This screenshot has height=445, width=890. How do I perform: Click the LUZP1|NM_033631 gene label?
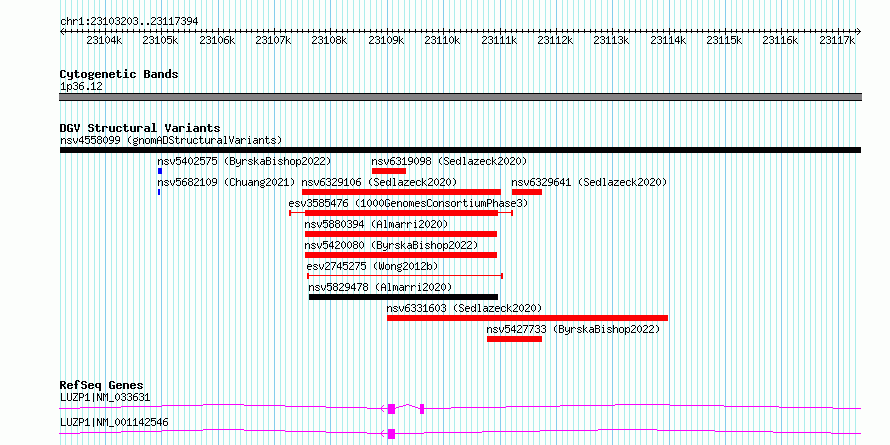click(x=105, y=397)
